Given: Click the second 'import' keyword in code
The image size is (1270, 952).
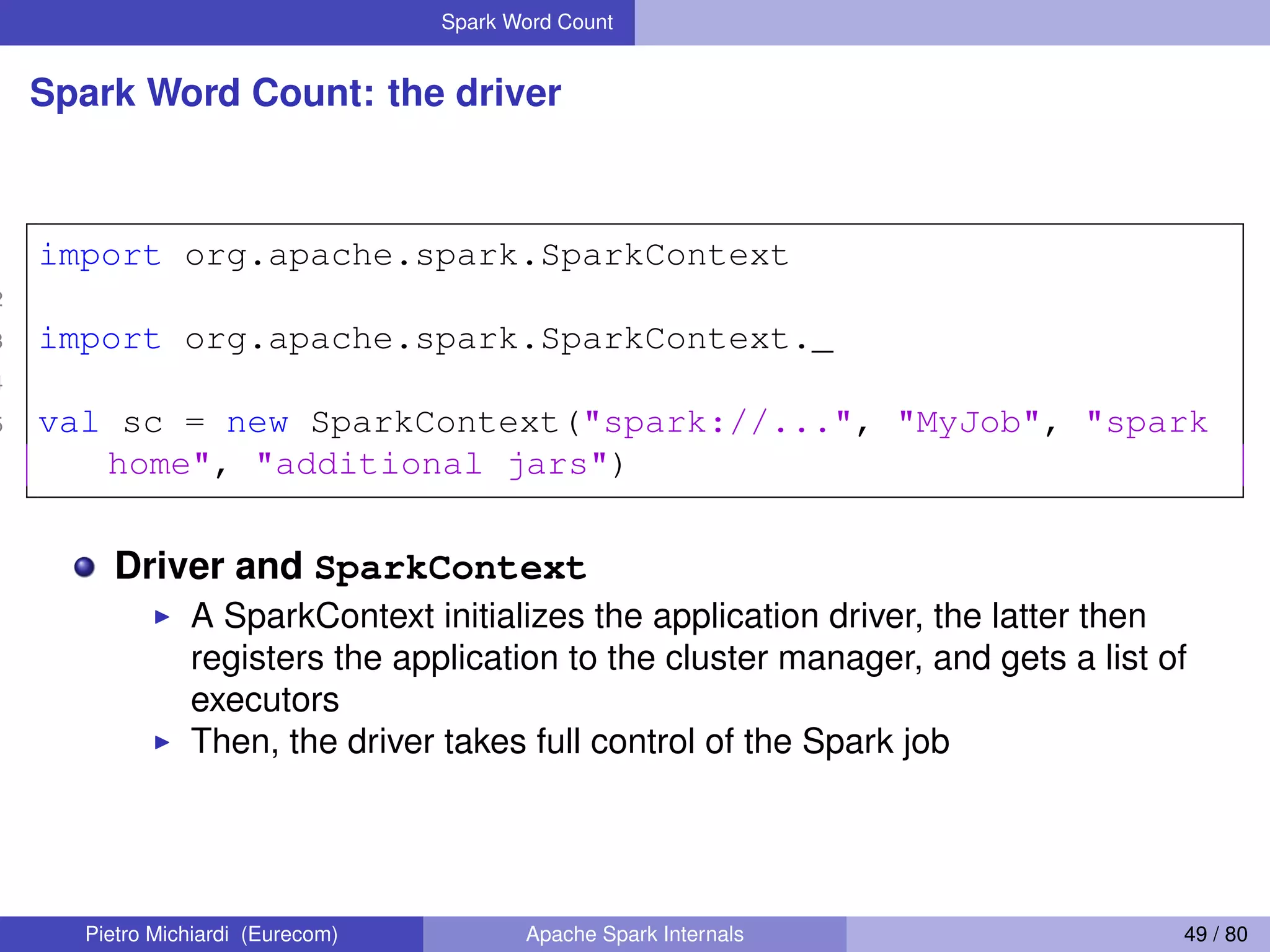Looking at the screenshot, I should click(100, 339).
